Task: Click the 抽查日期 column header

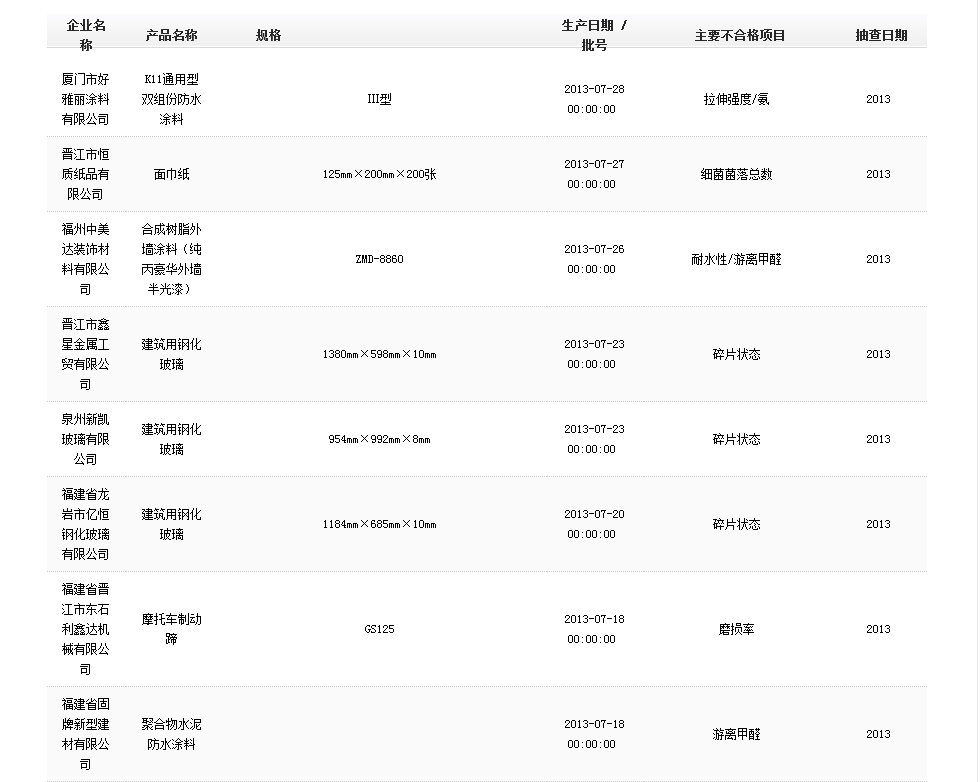Action: [x=881, y=35]
